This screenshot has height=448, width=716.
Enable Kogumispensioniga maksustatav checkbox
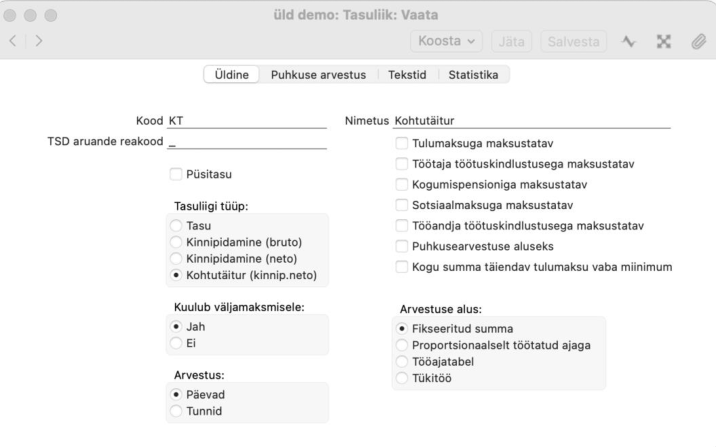[401, 184]
